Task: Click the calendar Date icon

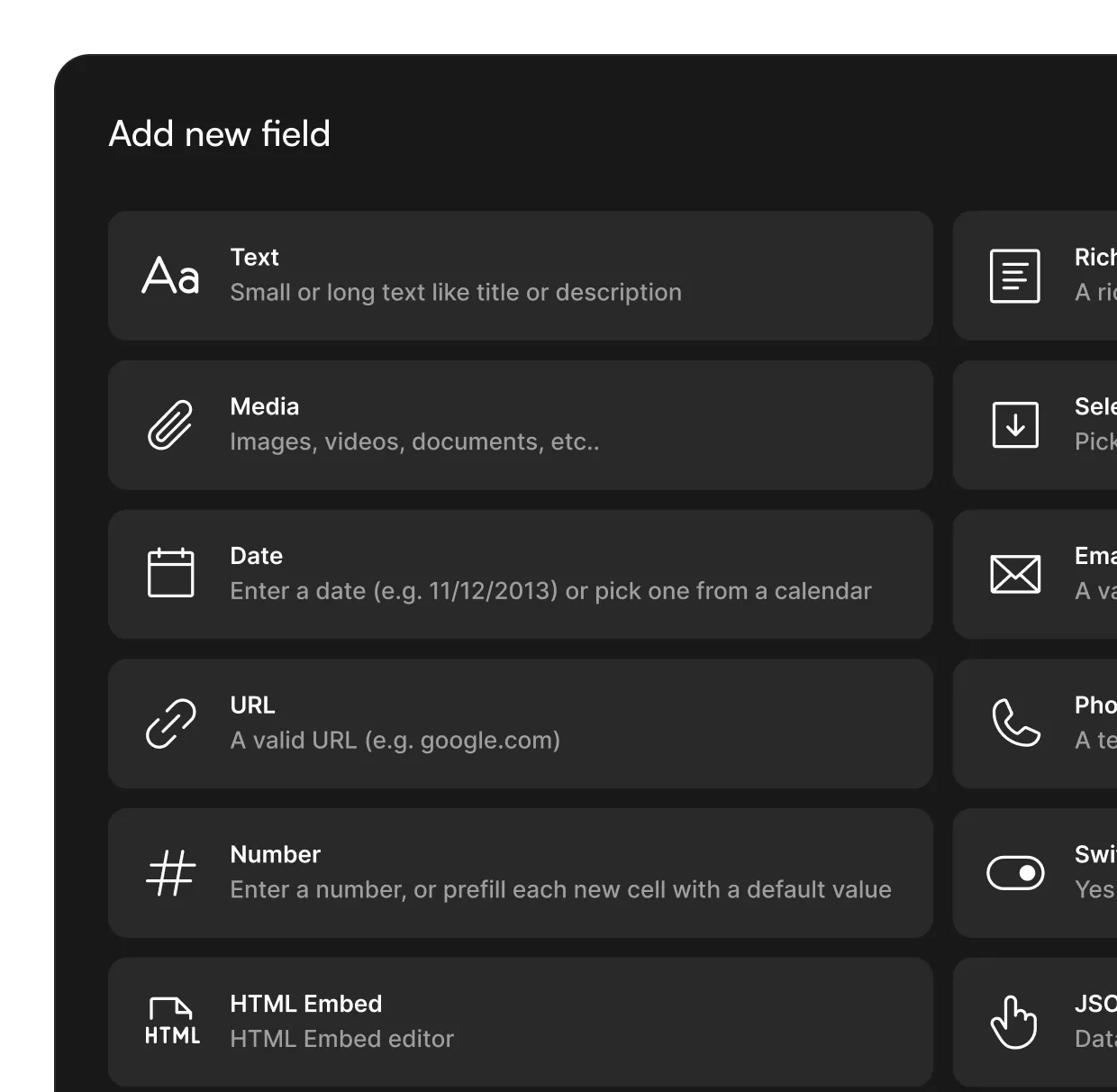Action: (x=170, y=573)
